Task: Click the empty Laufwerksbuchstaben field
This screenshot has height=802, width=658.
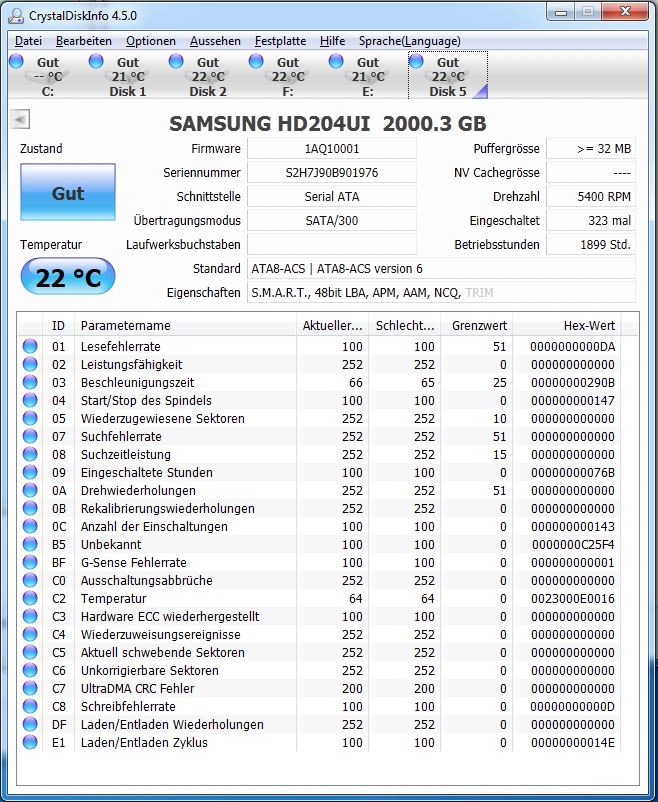Action: click(332, 244)
